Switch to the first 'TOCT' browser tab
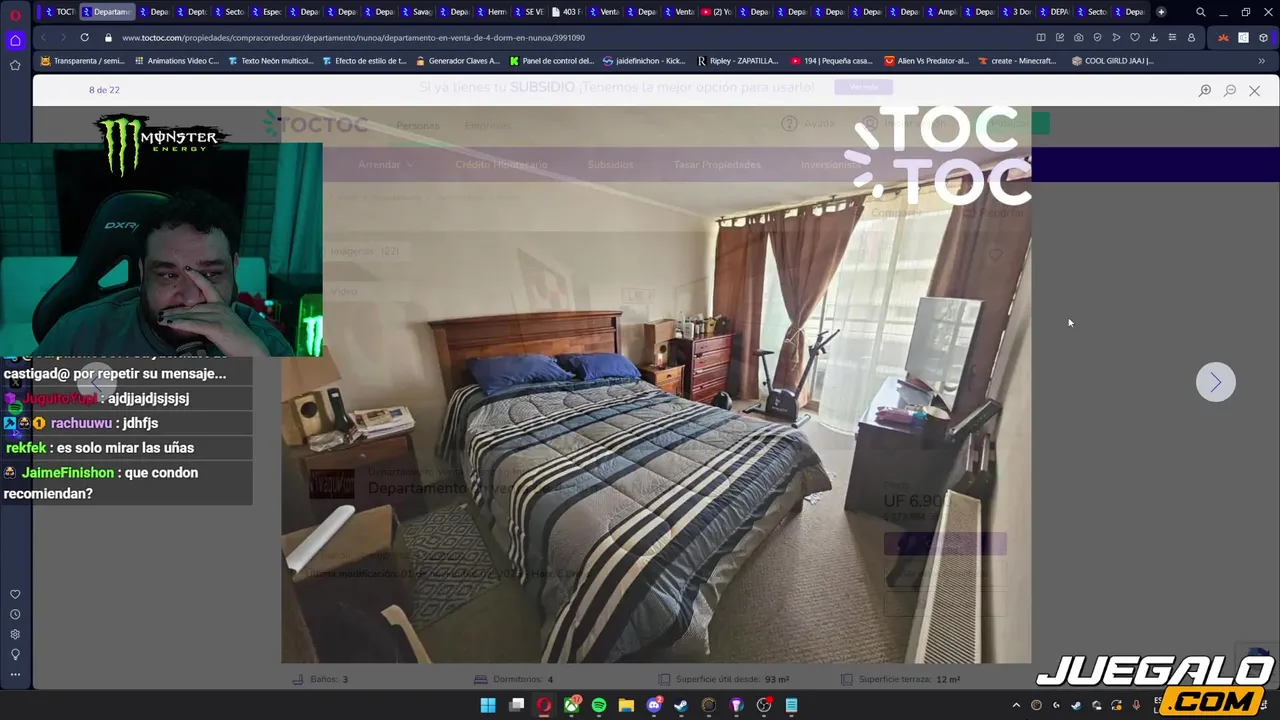Viewport: 1280px width, 720px height. pyautogui.click(x=59, y=12)
